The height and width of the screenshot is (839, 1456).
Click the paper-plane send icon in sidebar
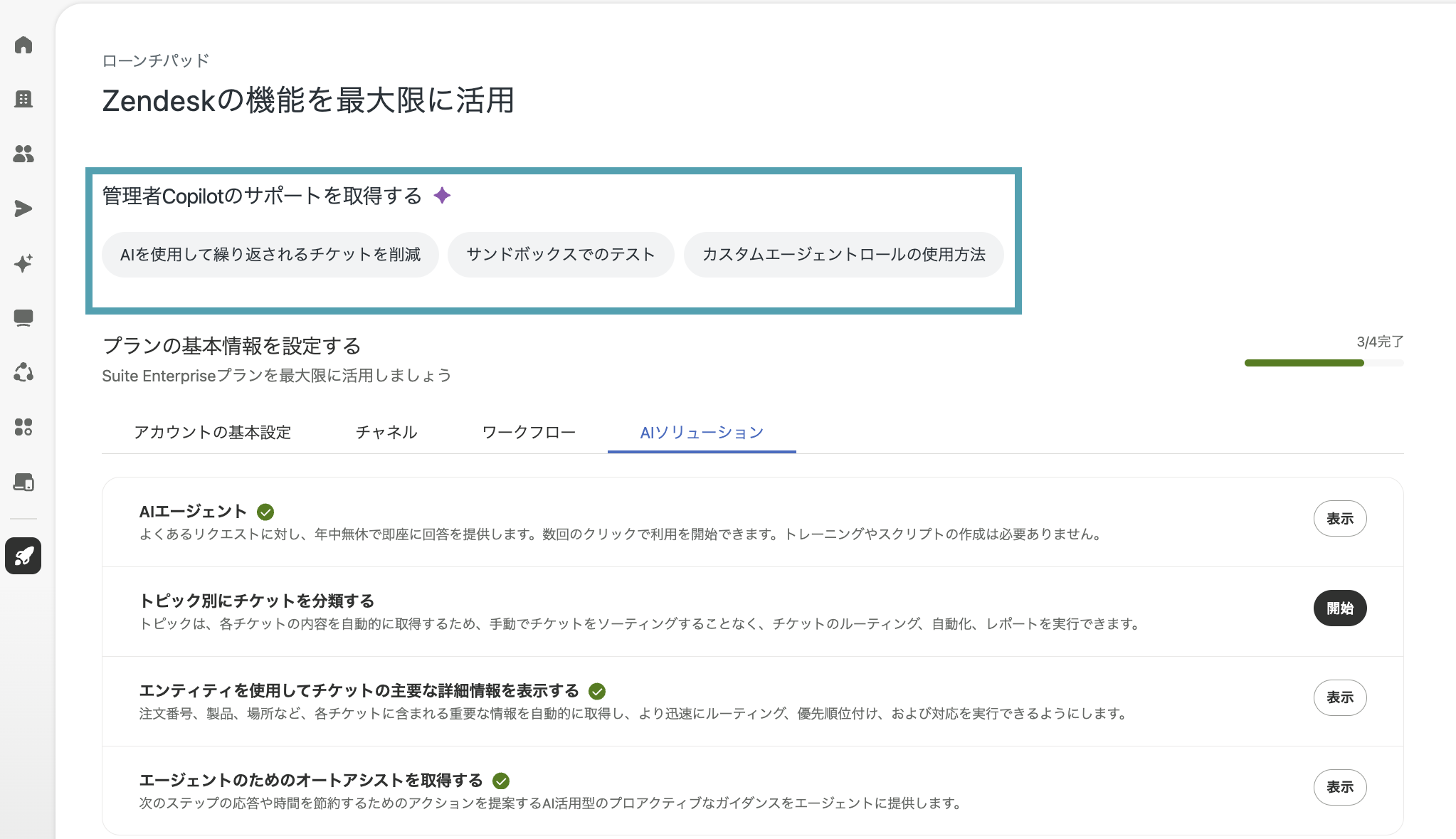pyautogui.click(x=23, y=209)
